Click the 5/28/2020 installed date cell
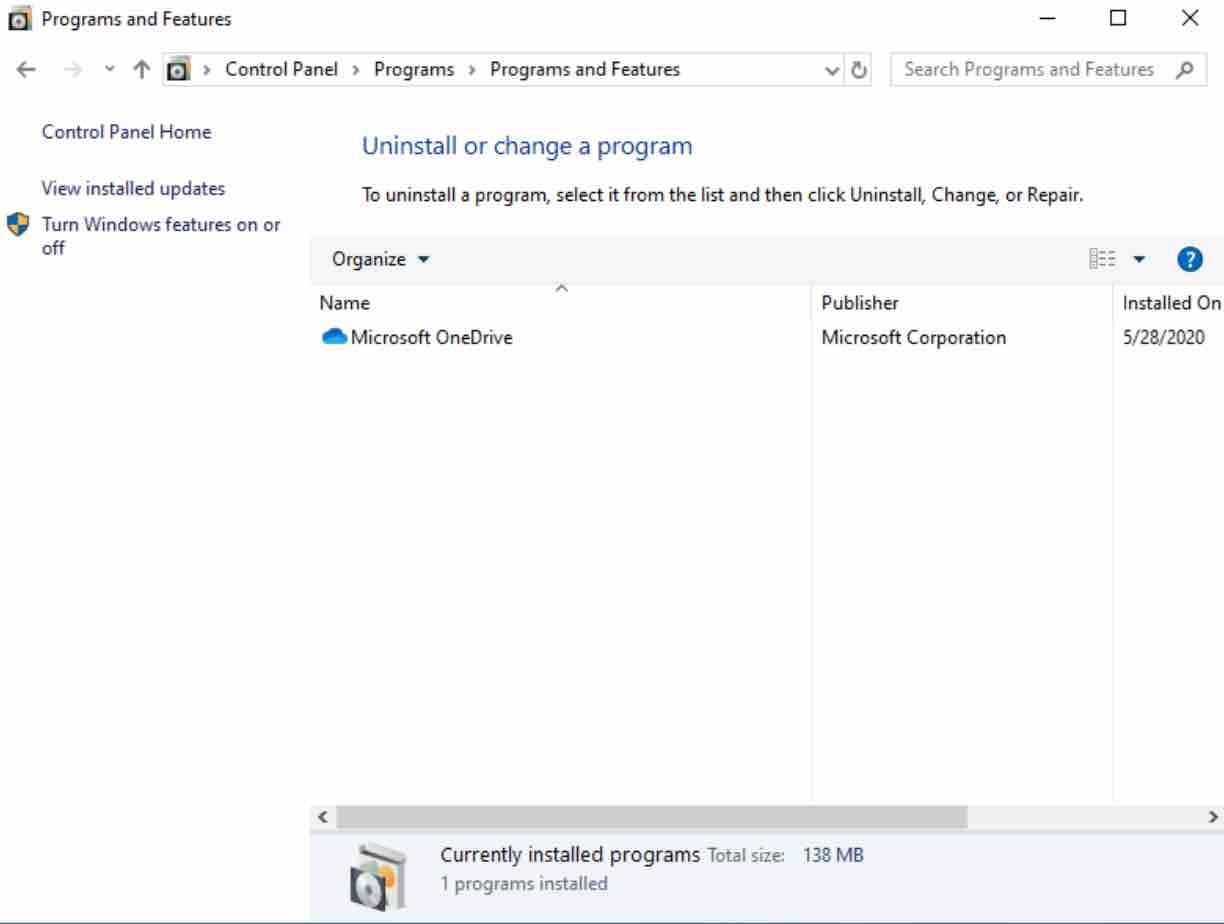The width and height of the screenshot is (1224, 924). coord(1164,338)
